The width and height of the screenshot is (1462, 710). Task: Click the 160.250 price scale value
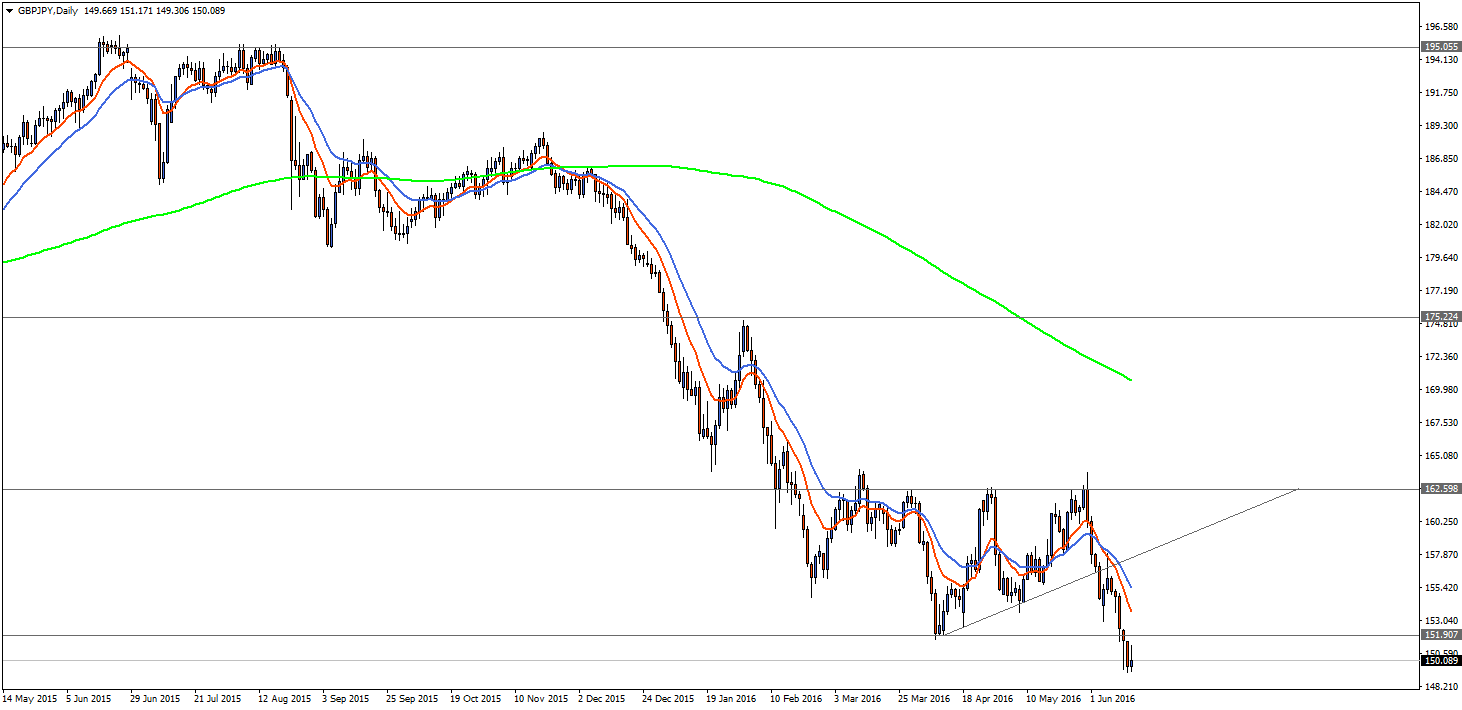(x=1441, y=522)
